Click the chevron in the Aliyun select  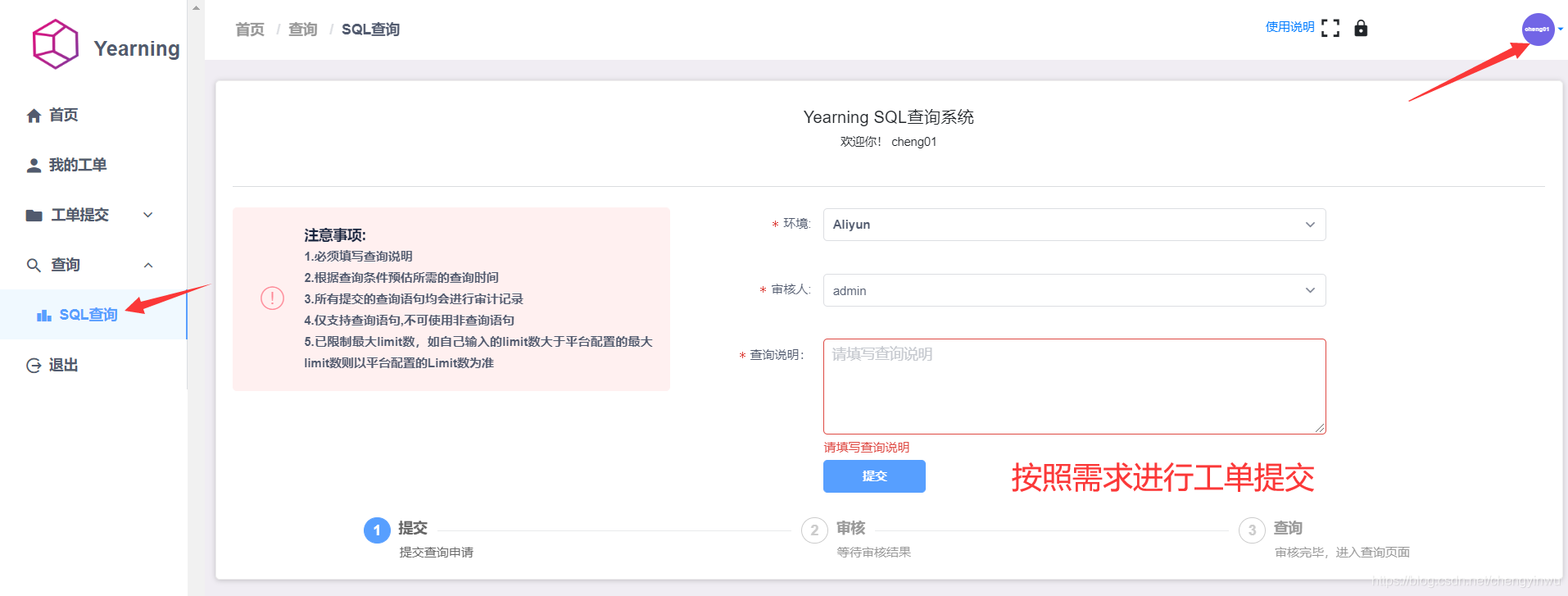click(x=1310, y=225)
